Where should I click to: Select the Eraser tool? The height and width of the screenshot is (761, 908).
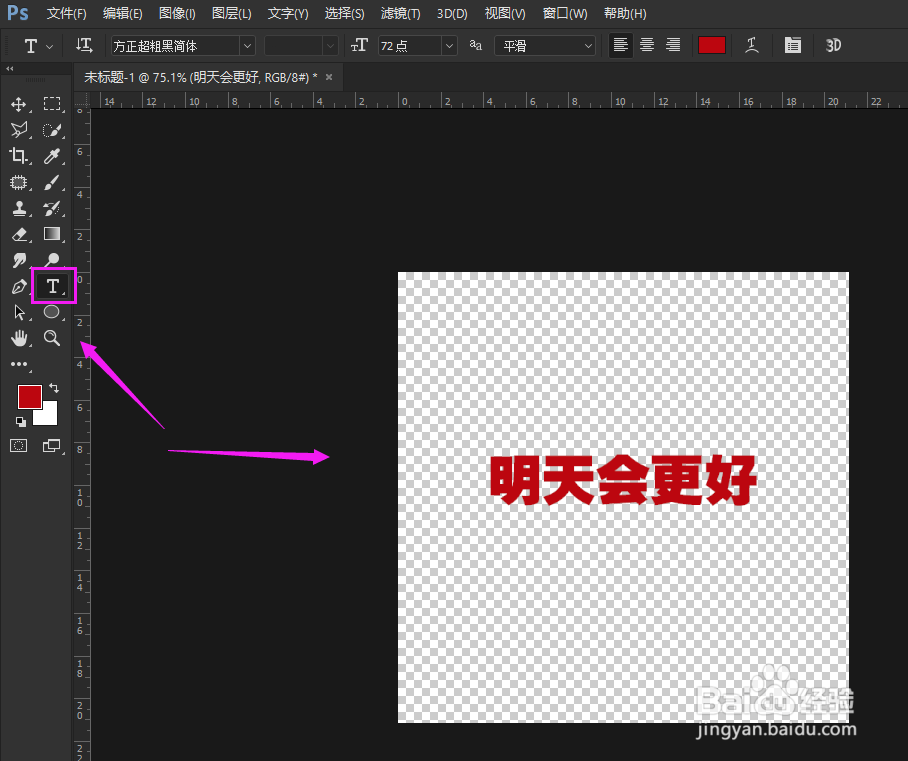click(20, 234)
